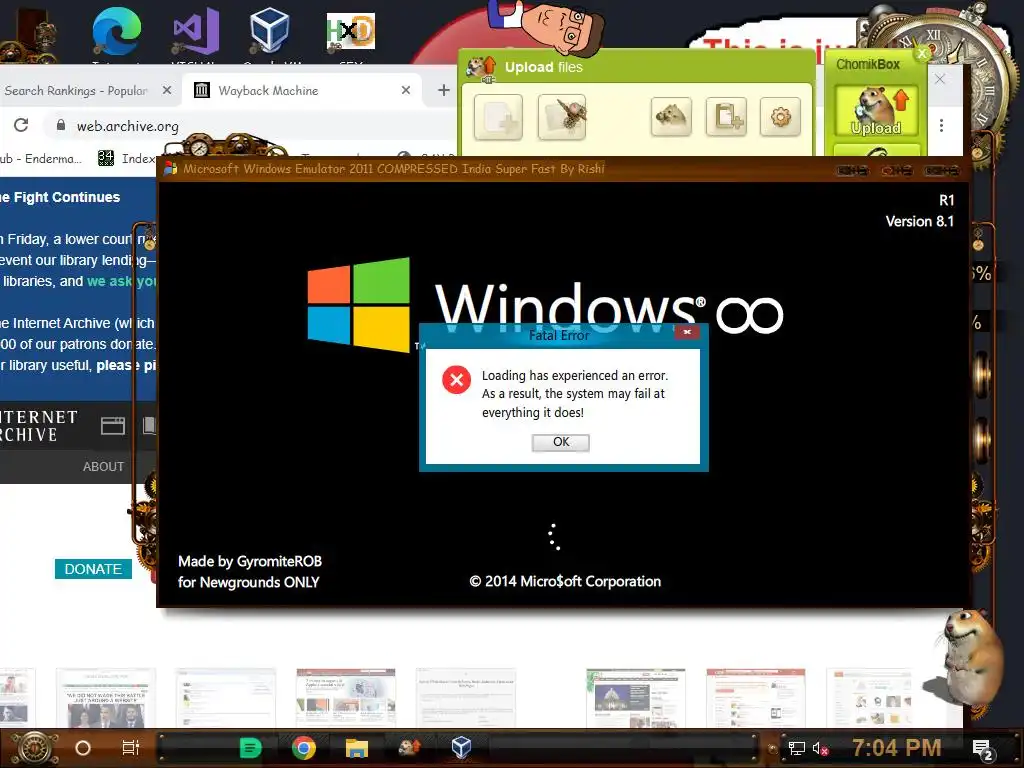The width and height of the screenshot is (1024, 768).
Task: Open File Explorer from the taskbar
Action: click(357, 748)
